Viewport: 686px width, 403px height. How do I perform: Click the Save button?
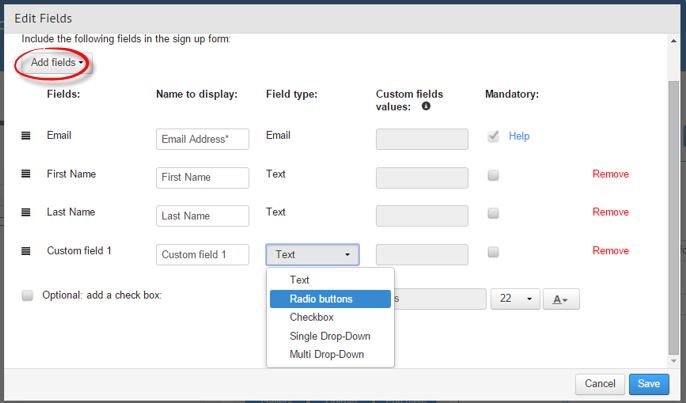tap(648, 384)
